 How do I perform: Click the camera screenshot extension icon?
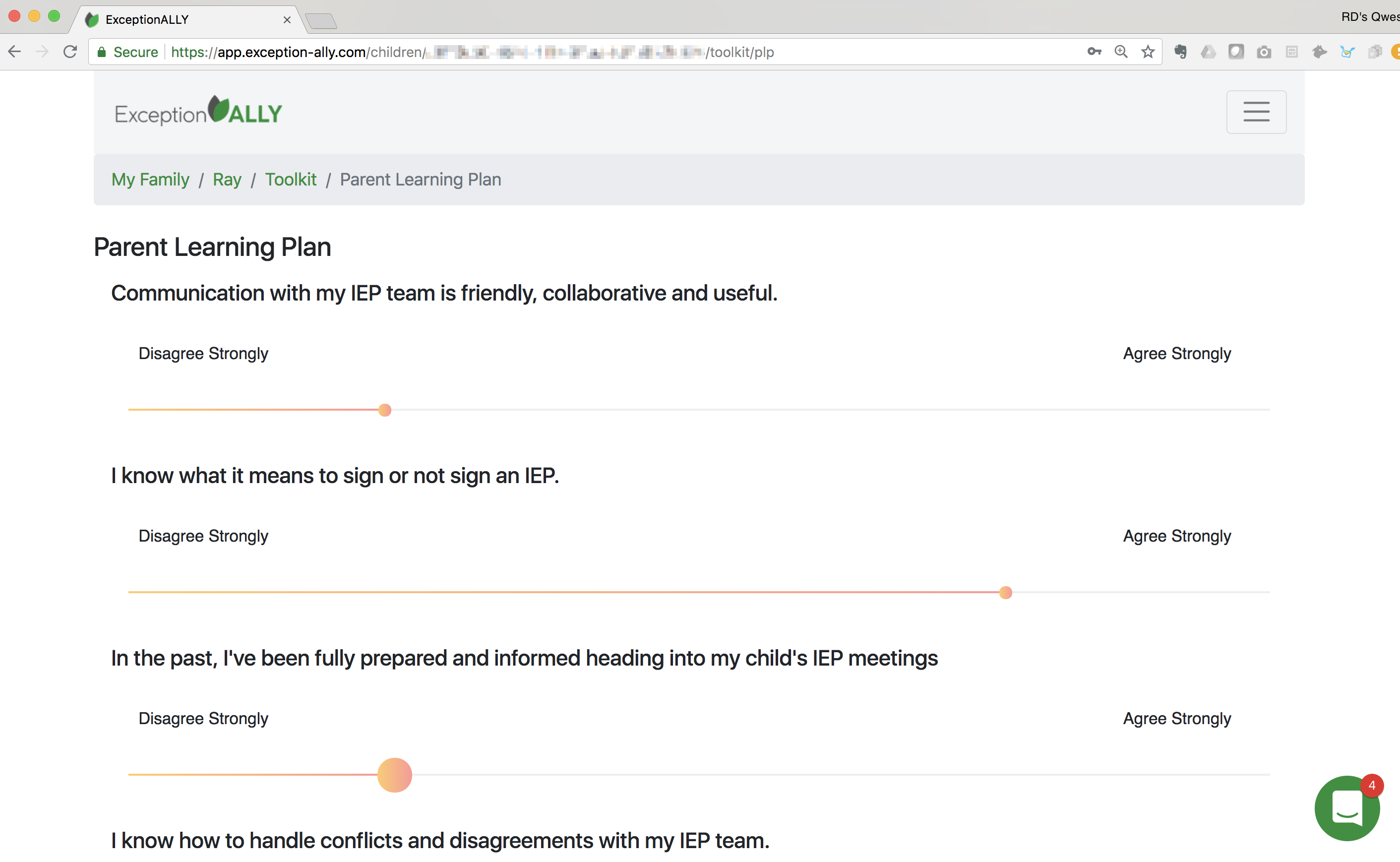tap(1264, 52)
